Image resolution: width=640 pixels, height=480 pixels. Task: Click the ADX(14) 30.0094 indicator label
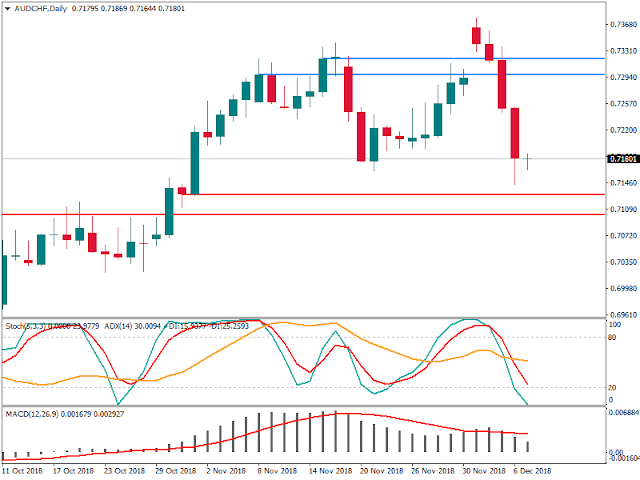133,326
